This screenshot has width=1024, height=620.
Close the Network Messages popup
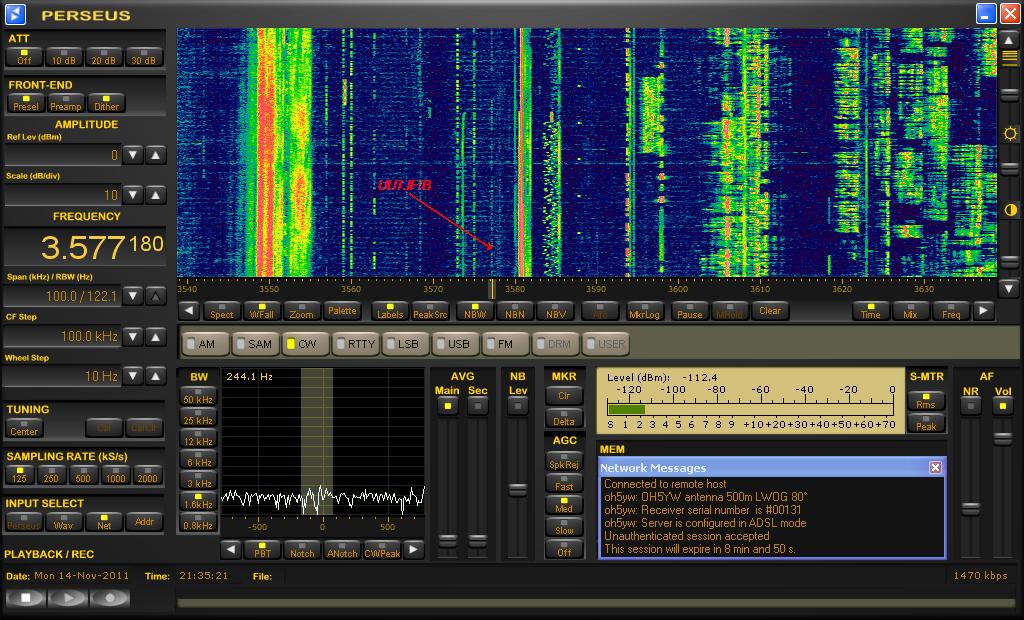click(x=935, y=467)
